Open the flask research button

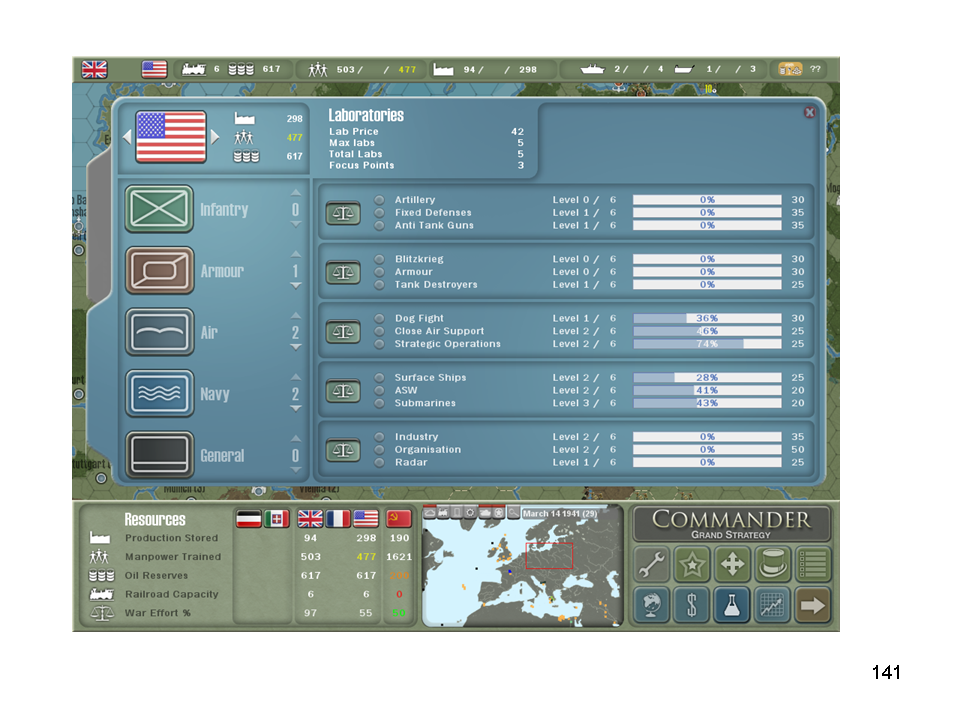731,605
